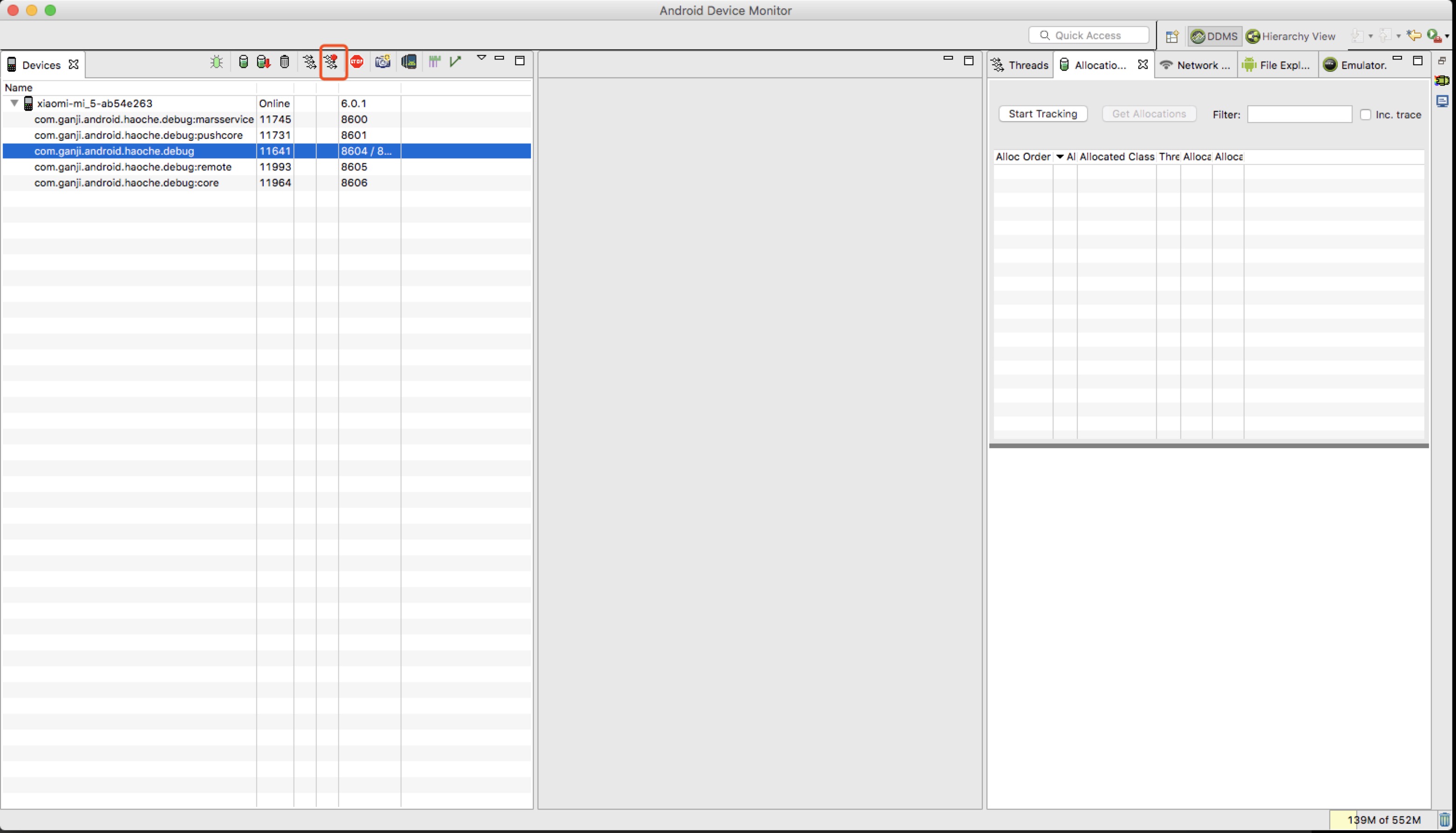
Task: Select com.ganji.android.haoche.debug:marsservice process
Action: 144,119
